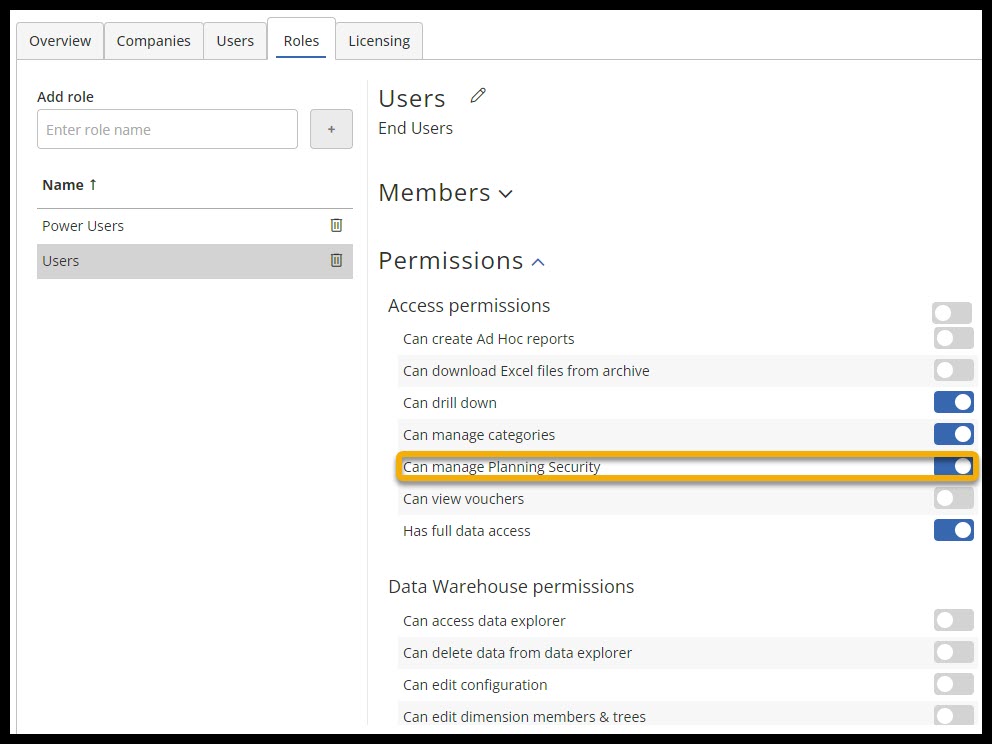992x744 pixels.
Task: Select the Power Users role
Action: [x=83, y=226]
